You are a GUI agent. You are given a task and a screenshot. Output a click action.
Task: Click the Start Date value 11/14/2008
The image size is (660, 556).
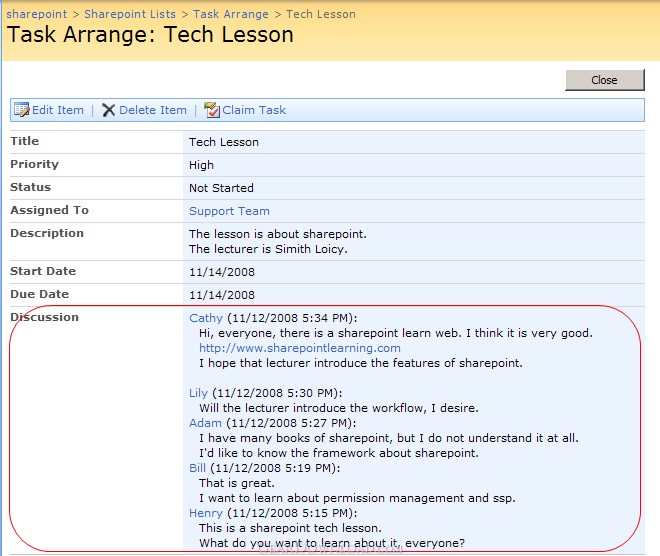pyautogui.click(x=222, y=272)
